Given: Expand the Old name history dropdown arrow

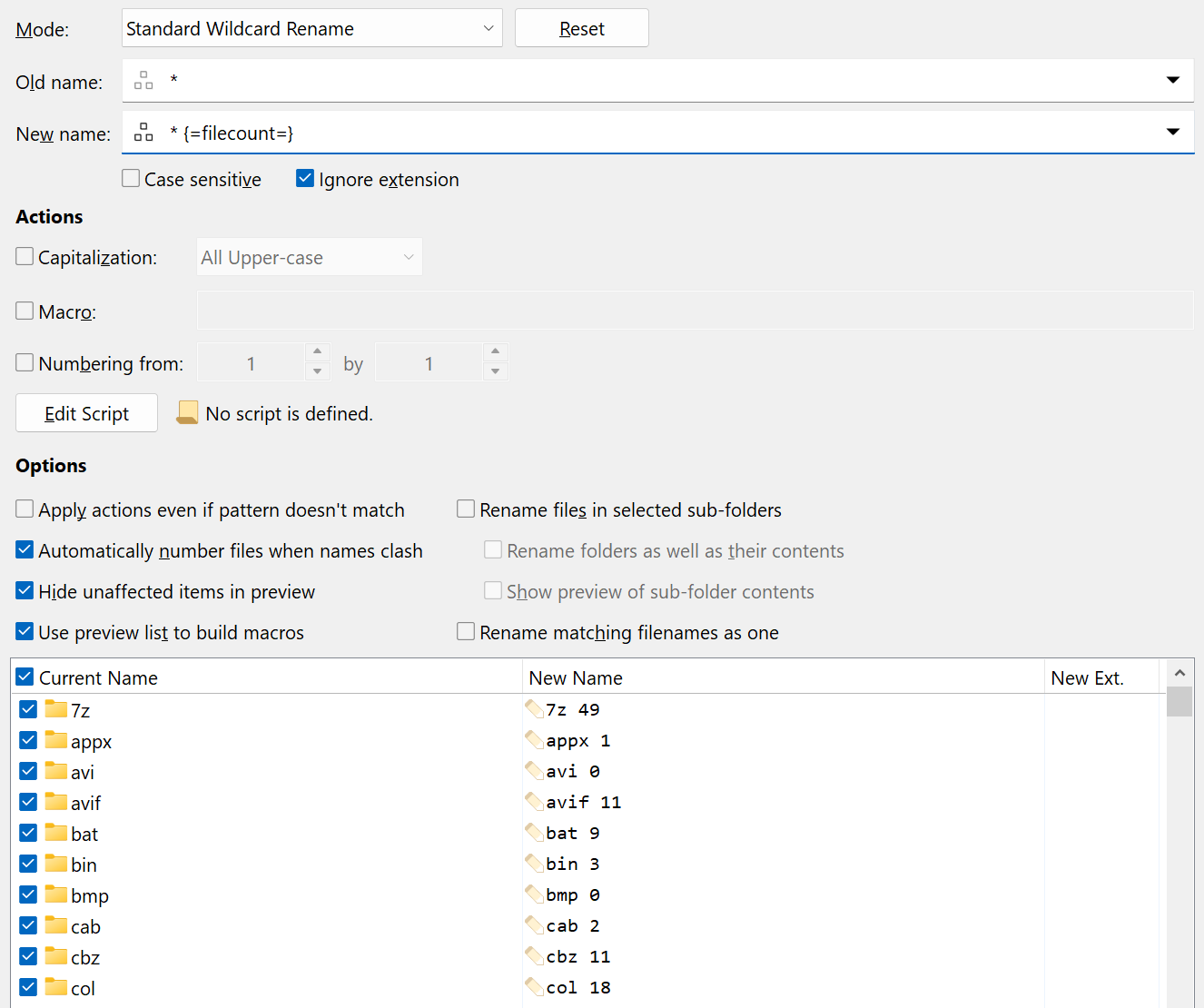Looking at the screenshot, I should (1172, 81).
